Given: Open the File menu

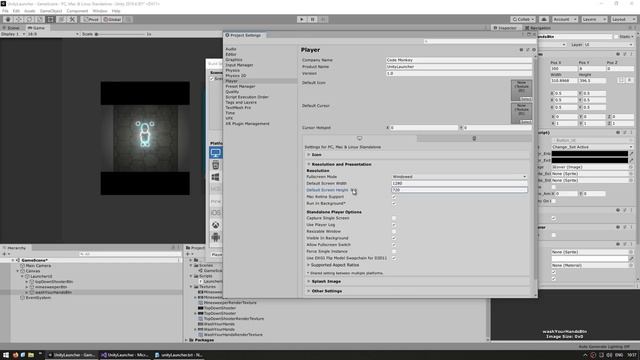Looking at the screenshot, I should (5, 11).
